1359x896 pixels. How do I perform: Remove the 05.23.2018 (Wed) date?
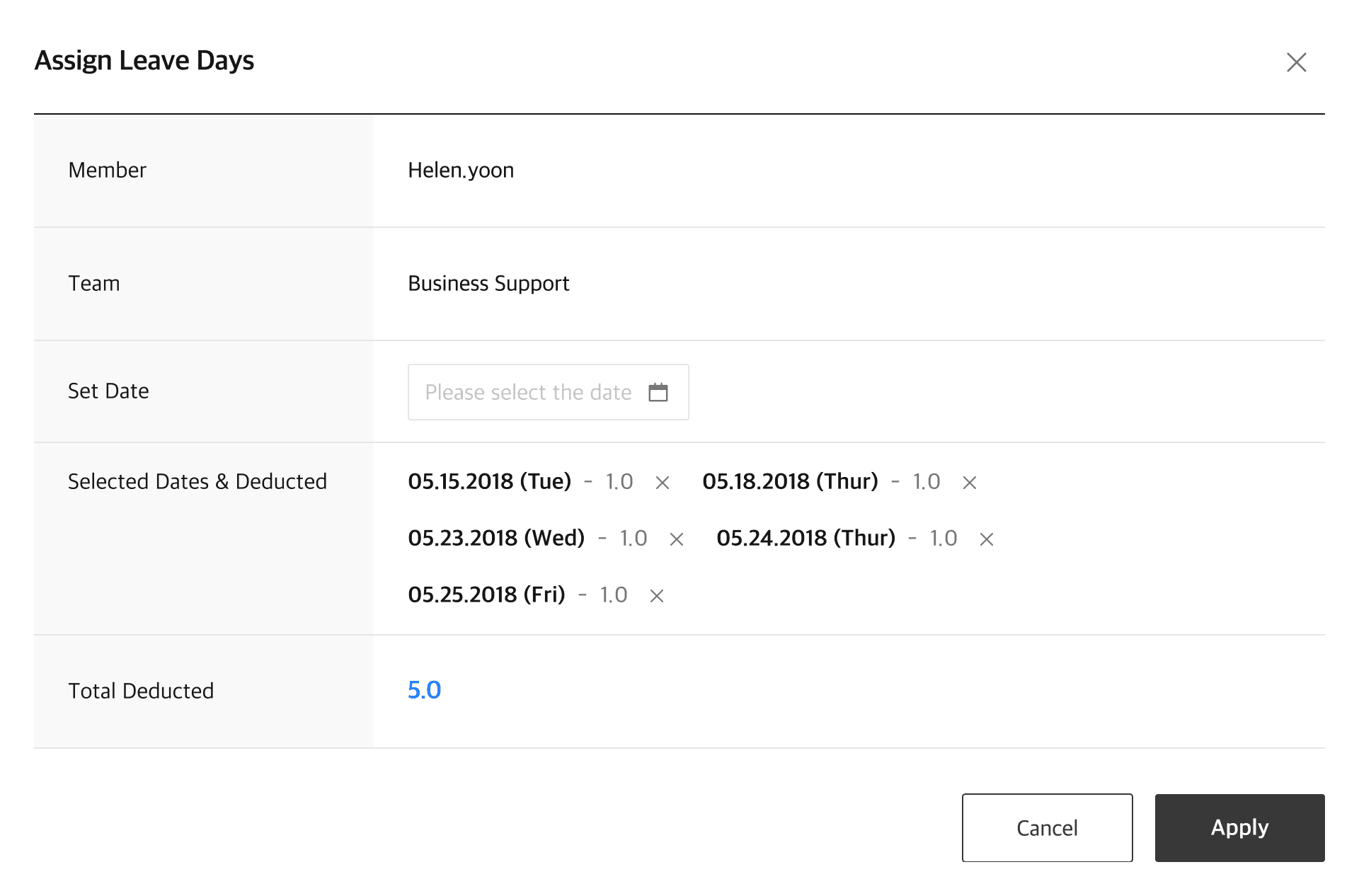[677, 539]
